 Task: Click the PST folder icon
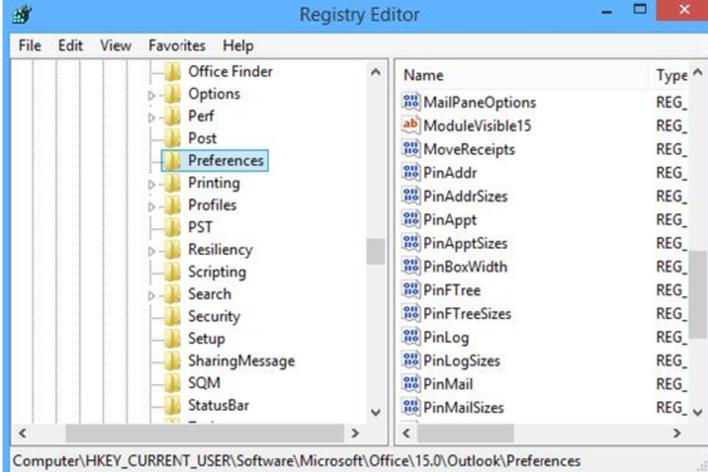click(x=172, y=227)
